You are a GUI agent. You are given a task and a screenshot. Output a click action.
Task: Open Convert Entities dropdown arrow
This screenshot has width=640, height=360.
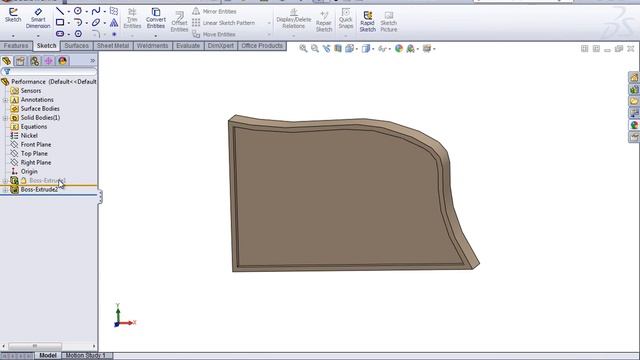(x=156, y=36)
